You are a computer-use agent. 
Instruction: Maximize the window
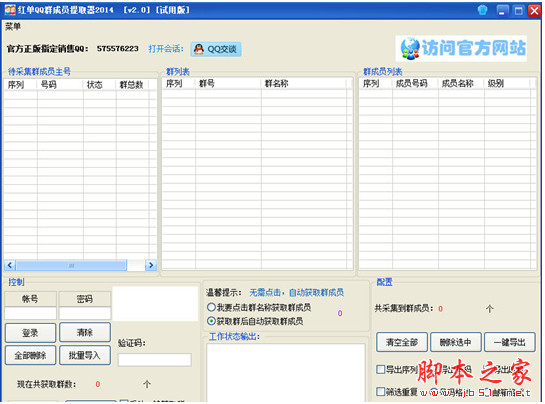518,10
